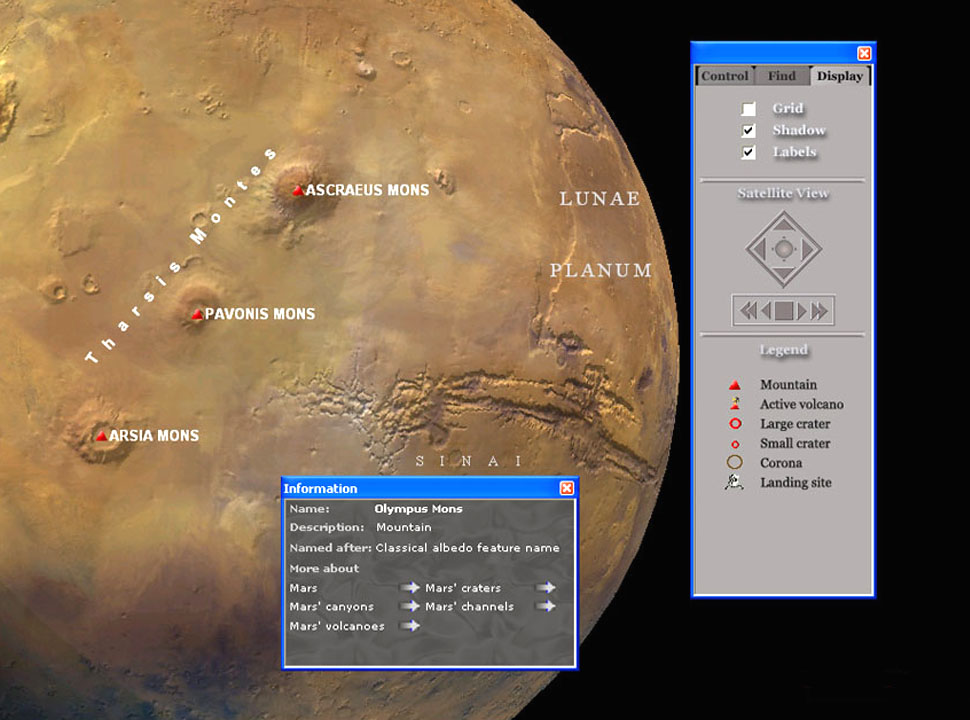Image resolution: width=970 pixels, height=720 pixels.
Task: Enable the Grid checkbox
Action: 749,109
